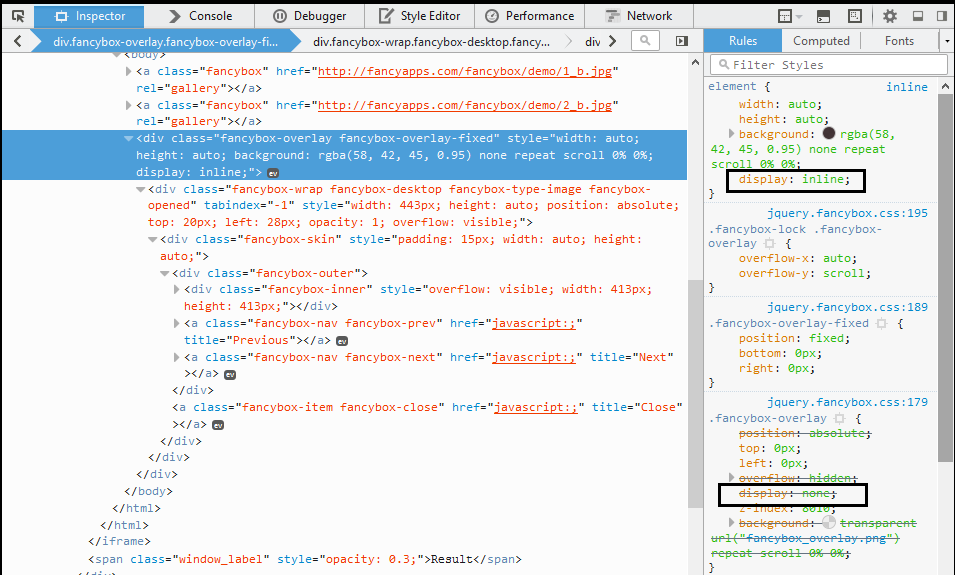The width and height of the screenshot is (955, 575).
Task: Collapse the fancybox-outer div node
Action: (165, 273)
